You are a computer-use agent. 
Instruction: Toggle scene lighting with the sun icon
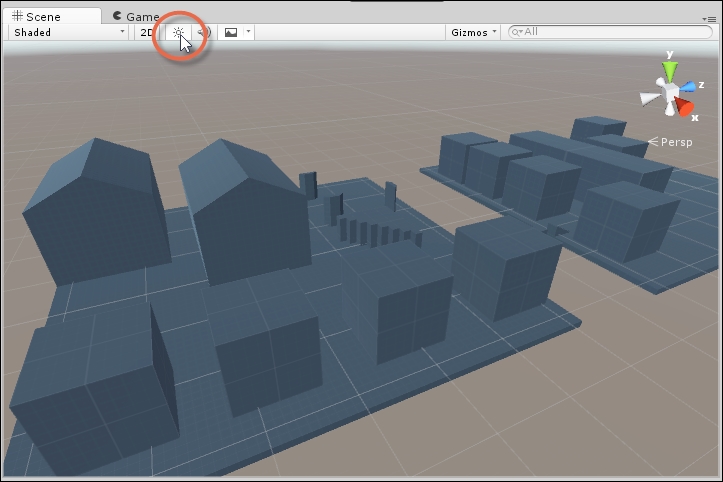click(x=179, y=32)
